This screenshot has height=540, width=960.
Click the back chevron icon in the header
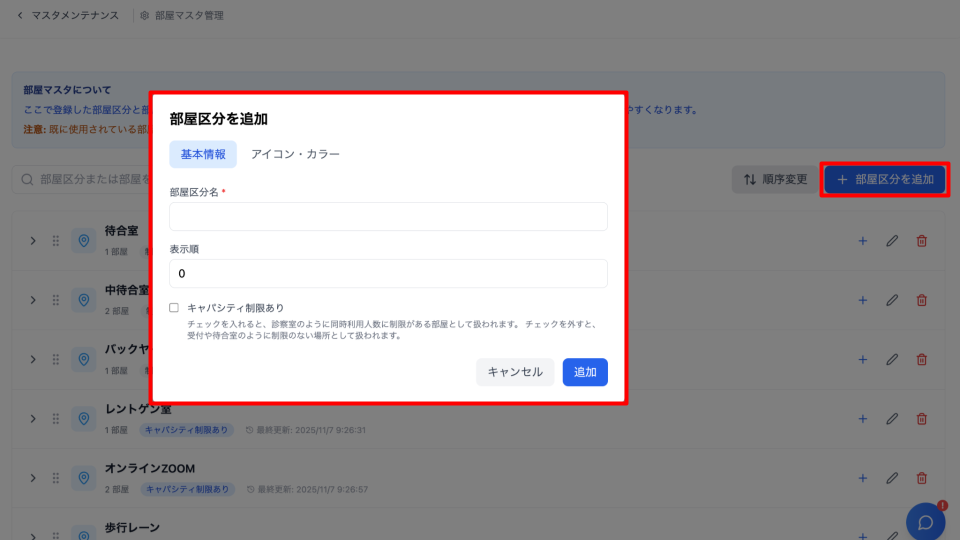20,15
